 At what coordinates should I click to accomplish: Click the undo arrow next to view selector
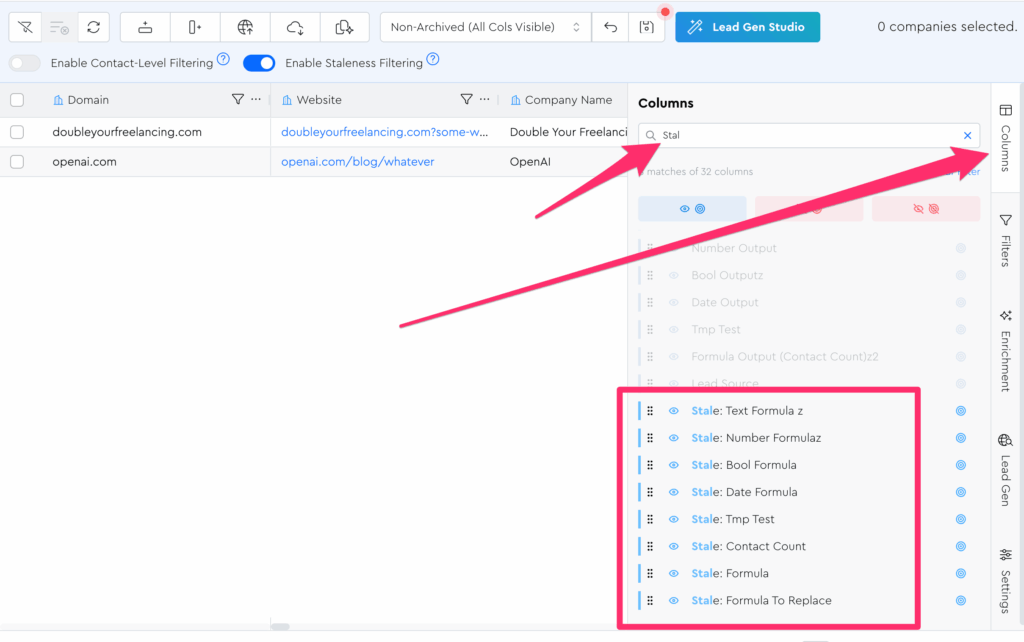click(610, 27)
